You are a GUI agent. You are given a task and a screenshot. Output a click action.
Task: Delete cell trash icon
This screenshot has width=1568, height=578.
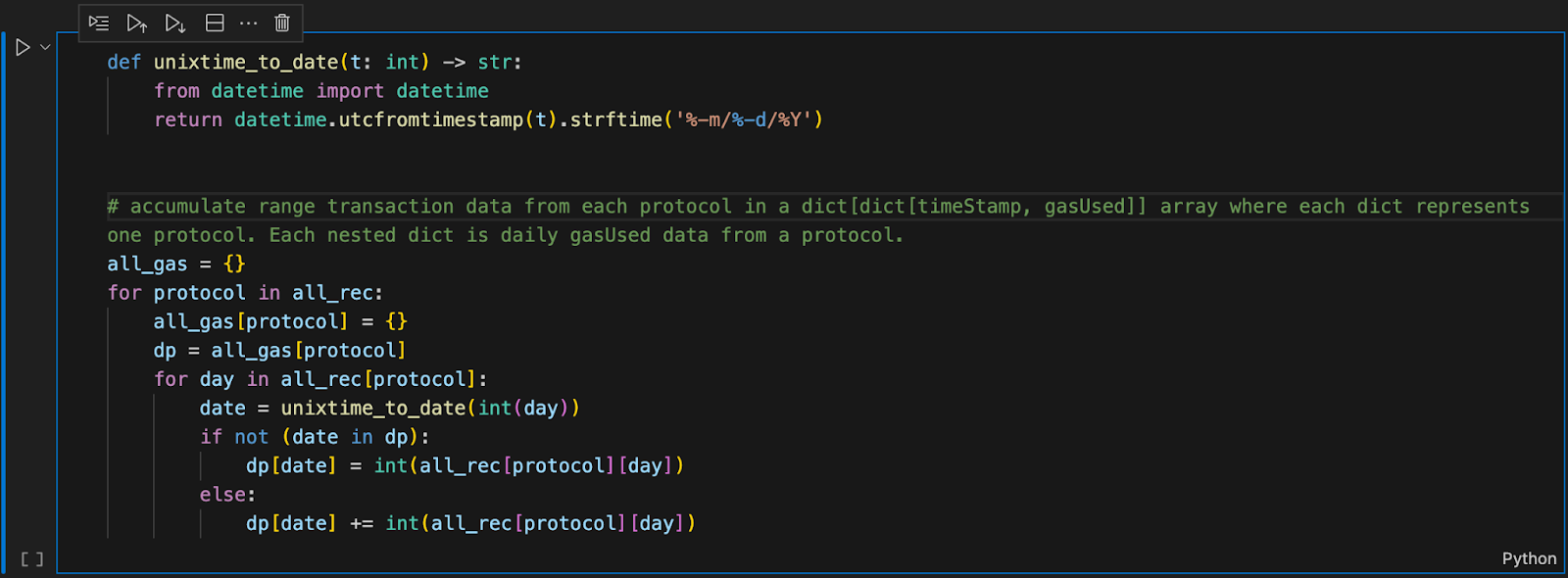282,23
